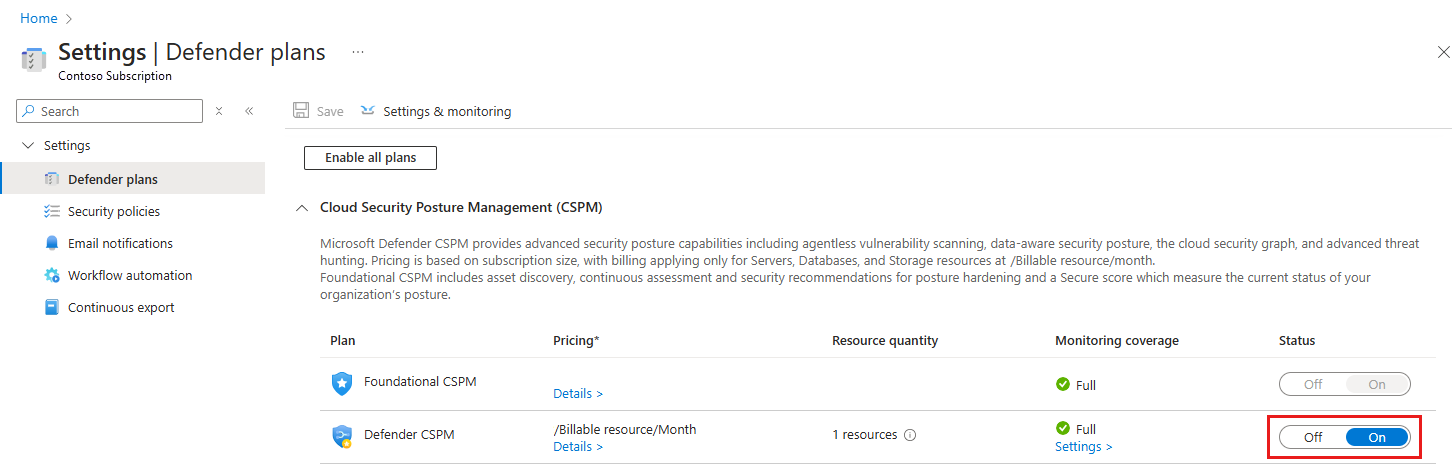Screen dimensions: 1452x469
Task: Click the Settings & monitoring toolbar icon
Action: click(368, 111)
